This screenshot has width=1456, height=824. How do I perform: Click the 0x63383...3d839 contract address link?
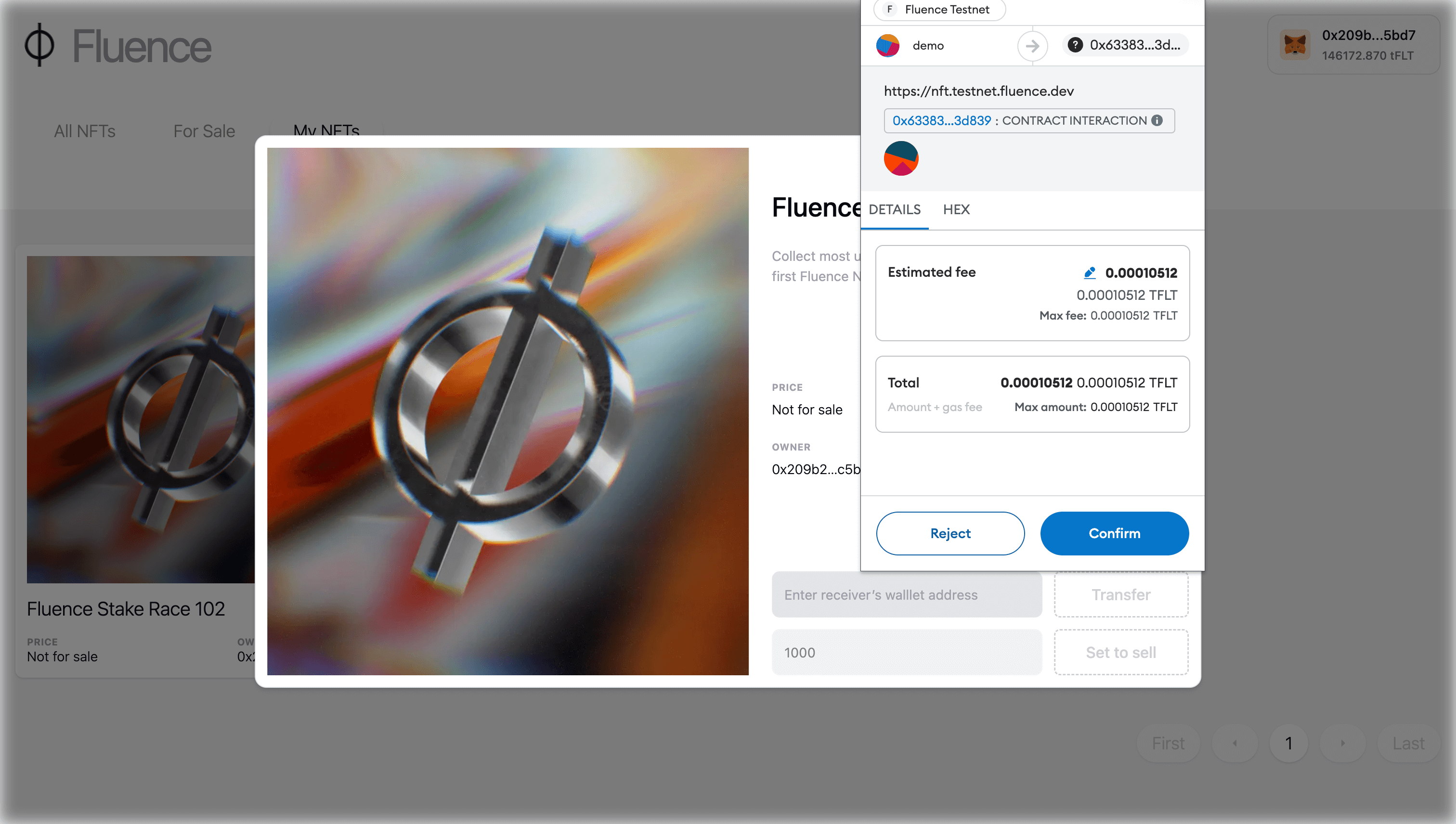941,120
